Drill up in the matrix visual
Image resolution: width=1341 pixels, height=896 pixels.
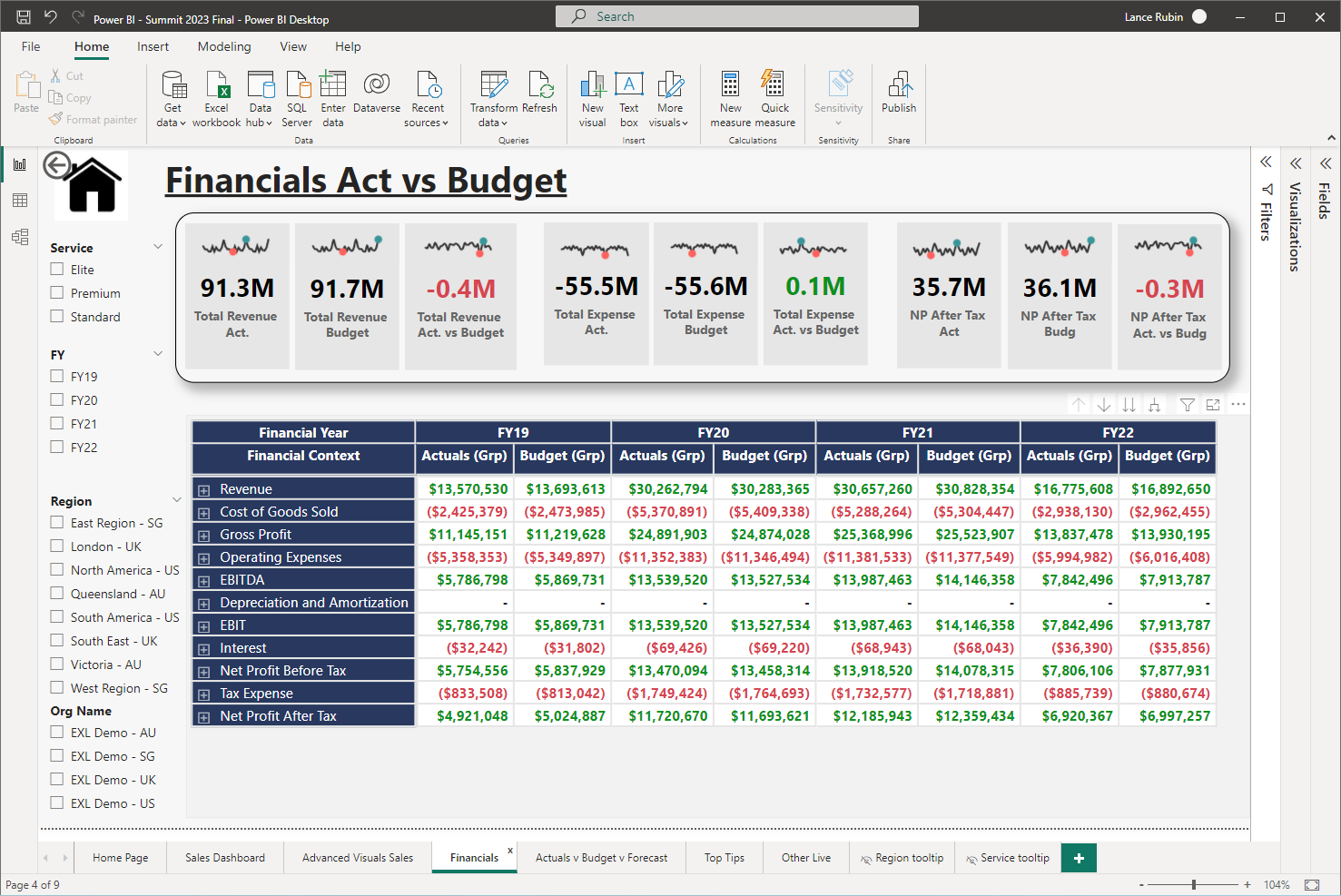[x=1079, y=405]
